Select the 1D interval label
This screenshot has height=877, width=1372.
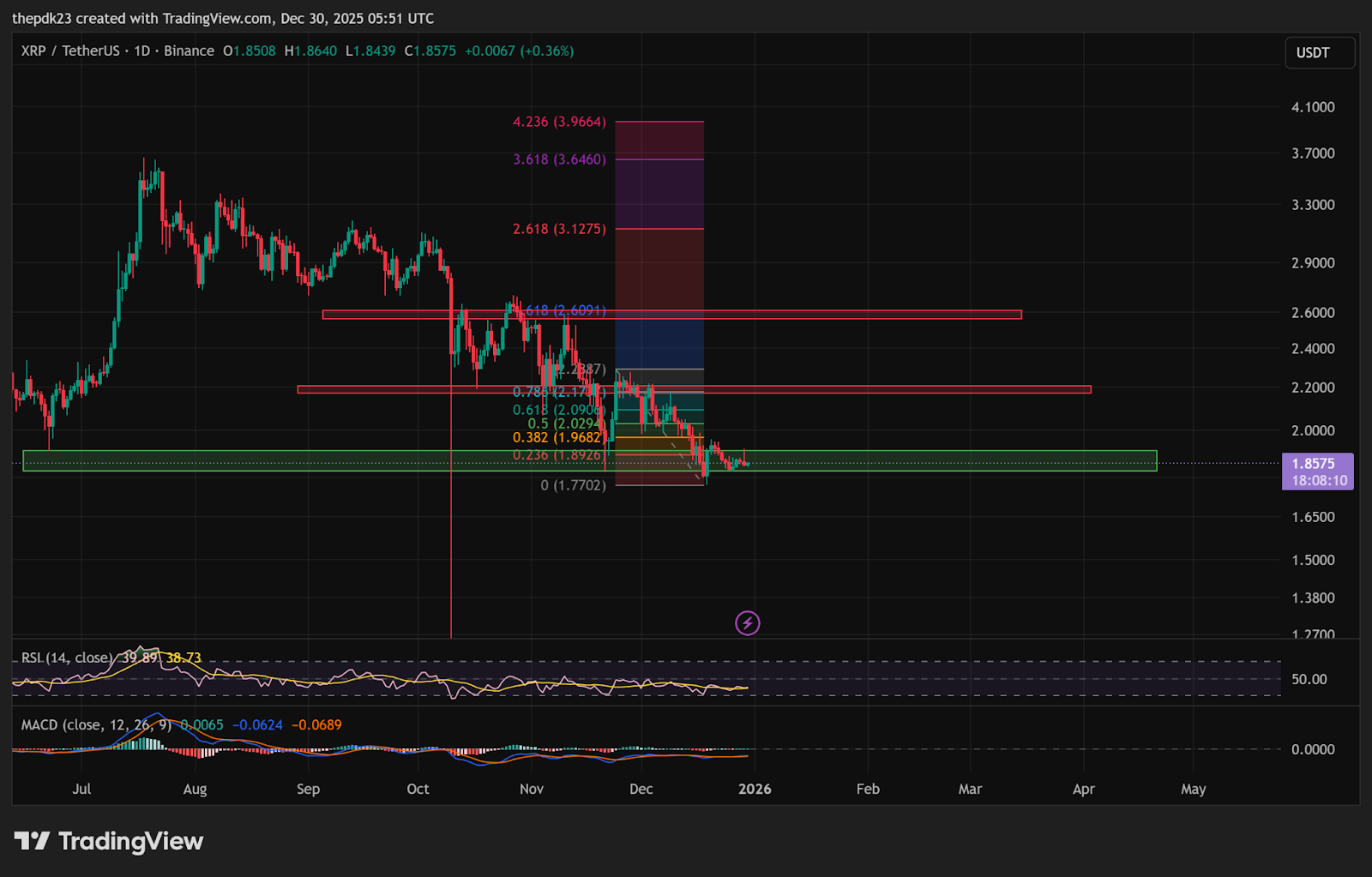[141, 51]
